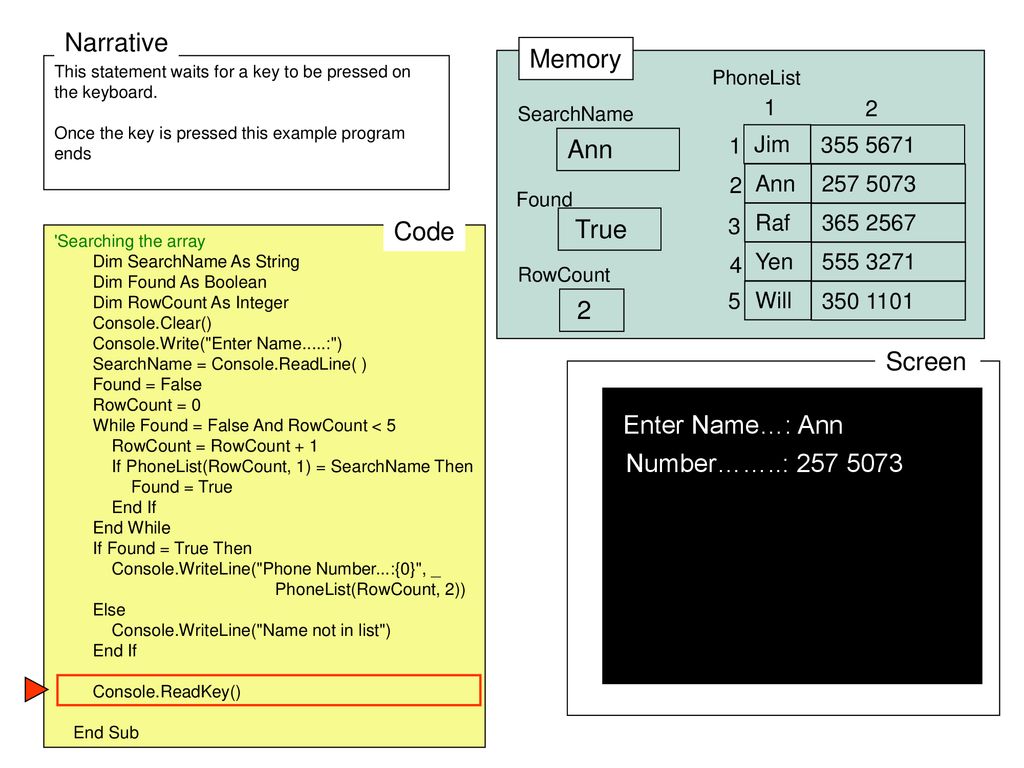Click the Number........: 257 5073 screen output line

764,463
